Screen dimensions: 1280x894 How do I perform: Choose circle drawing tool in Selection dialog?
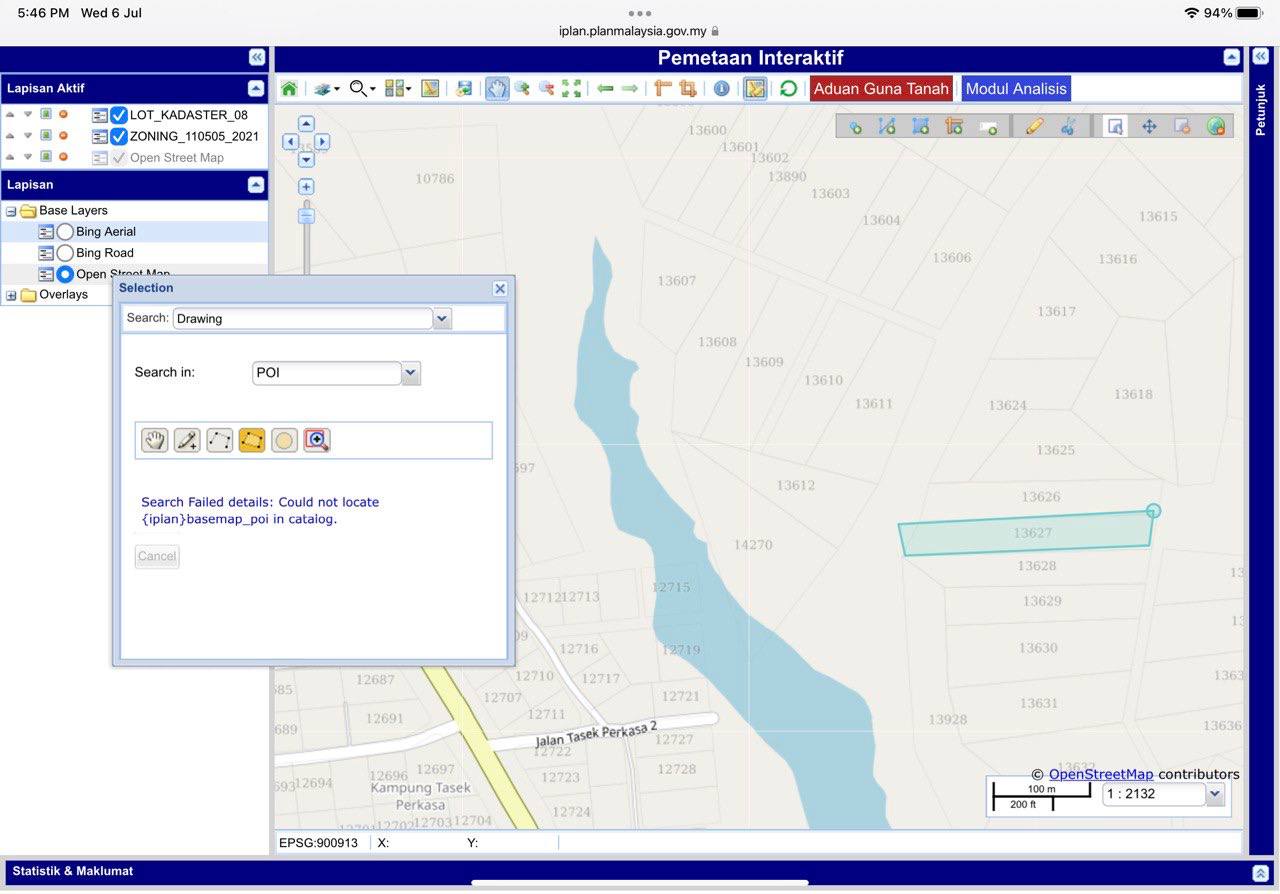(285, 440)
